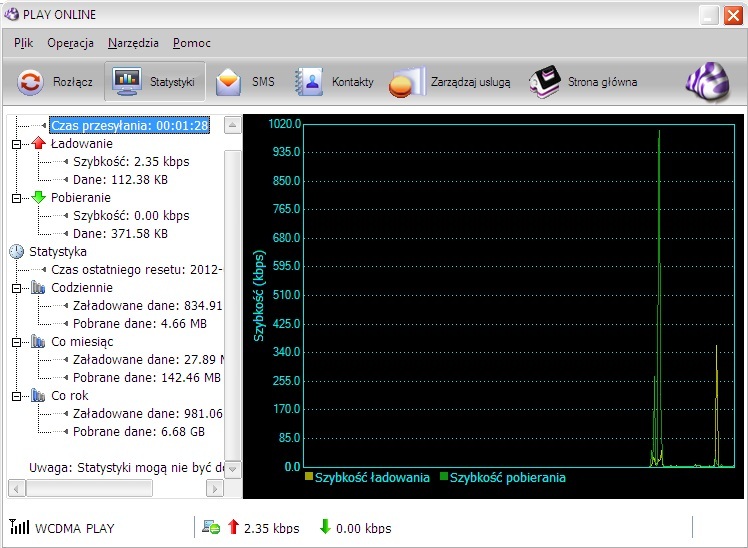This screenshot has height=548, width=748.
Task: Click the vertical scrollbar down arrow
Action: pyautogui.click(x=232, y=469)
